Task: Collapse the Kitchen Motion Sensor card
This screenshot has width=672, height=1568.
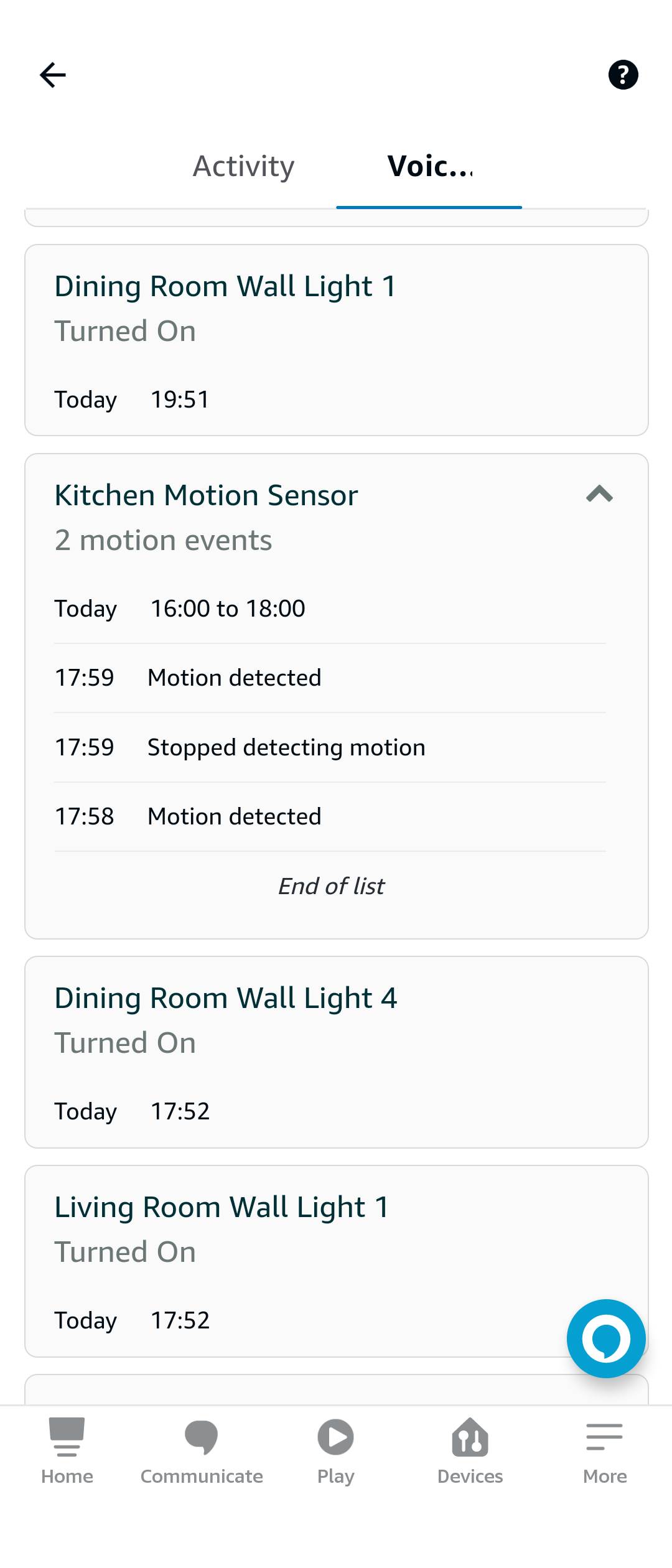Action: (x=599, y=495)
